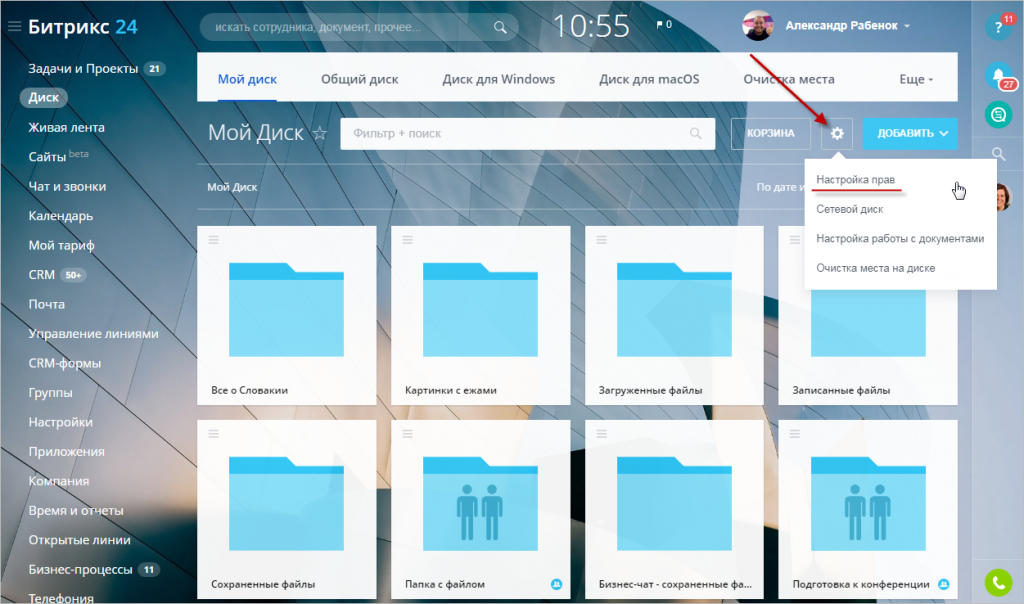Click the Фильтр + поиск input field
1024x604 pixels.
(x=528, y=133)
